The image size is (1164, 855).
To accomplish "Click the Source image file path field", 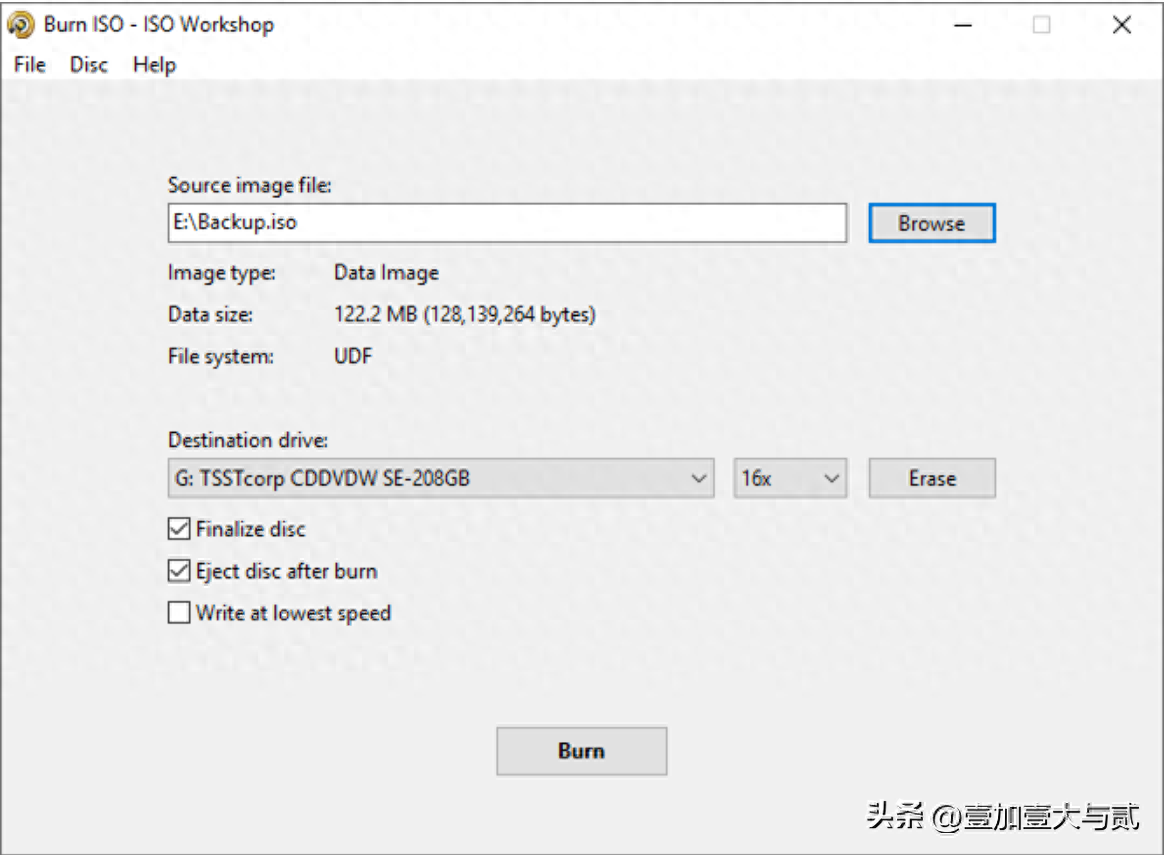I will point(507,223).
